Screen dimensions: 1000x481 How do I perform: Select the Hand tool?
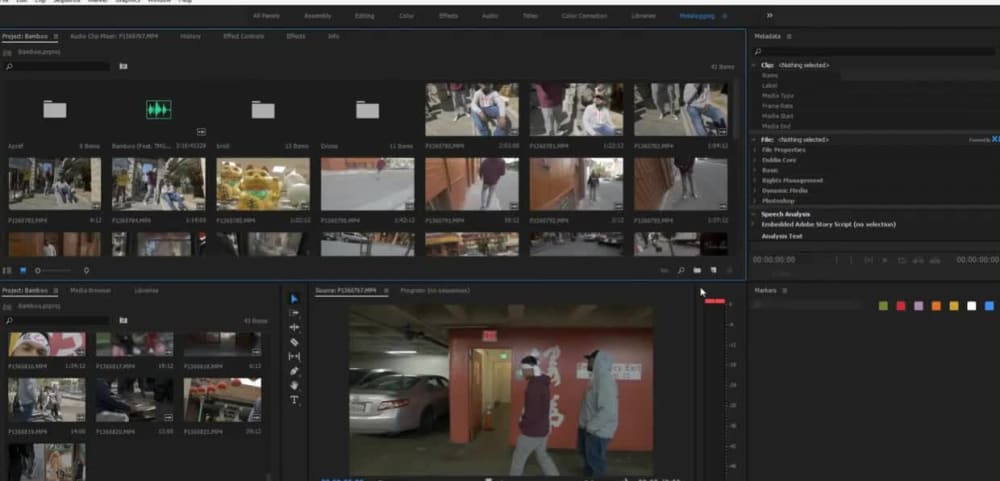[294, 385]
